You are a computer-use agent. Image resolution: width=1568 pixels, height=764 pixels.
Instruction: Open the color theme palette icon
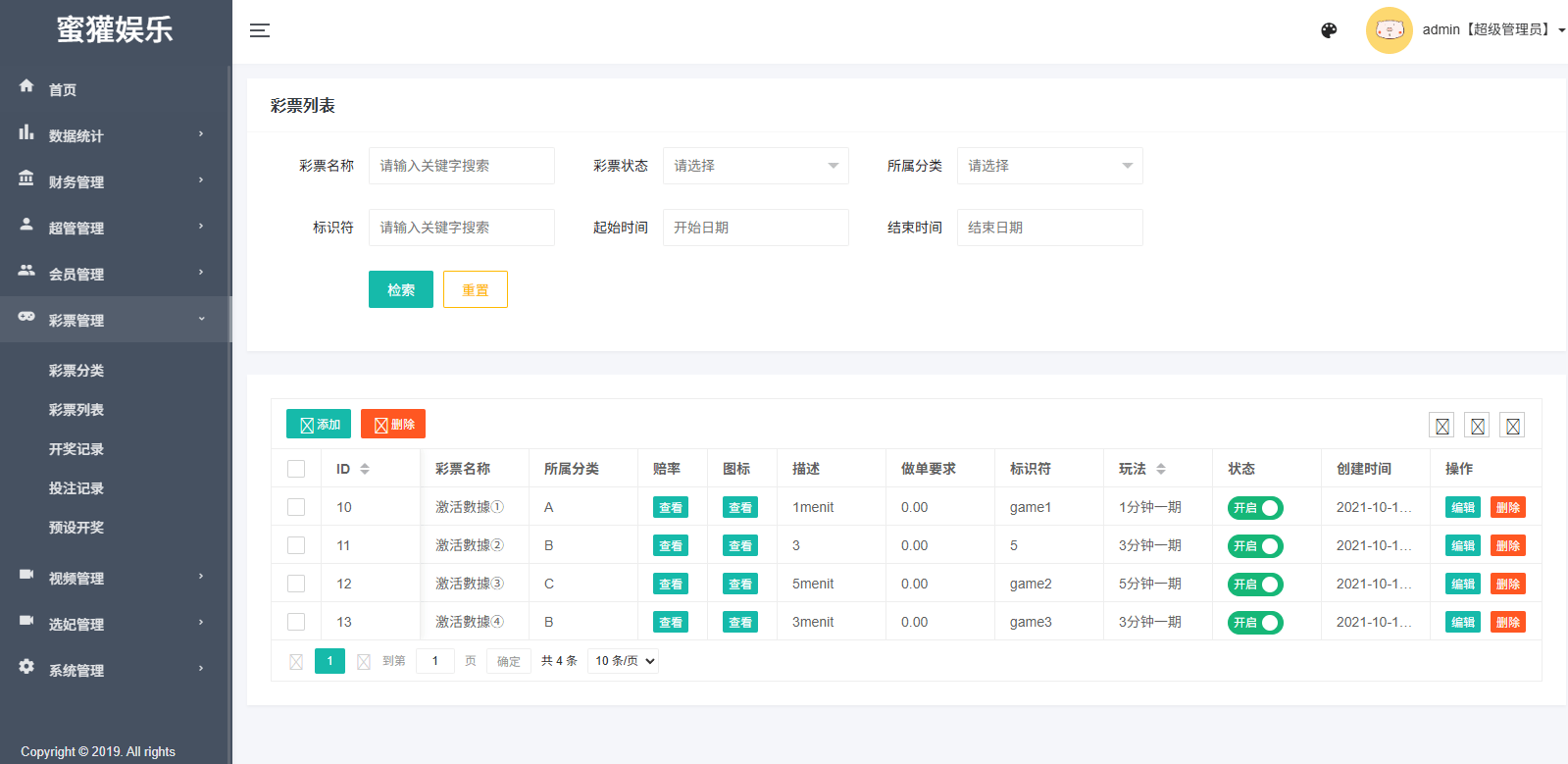point(1329,30)
